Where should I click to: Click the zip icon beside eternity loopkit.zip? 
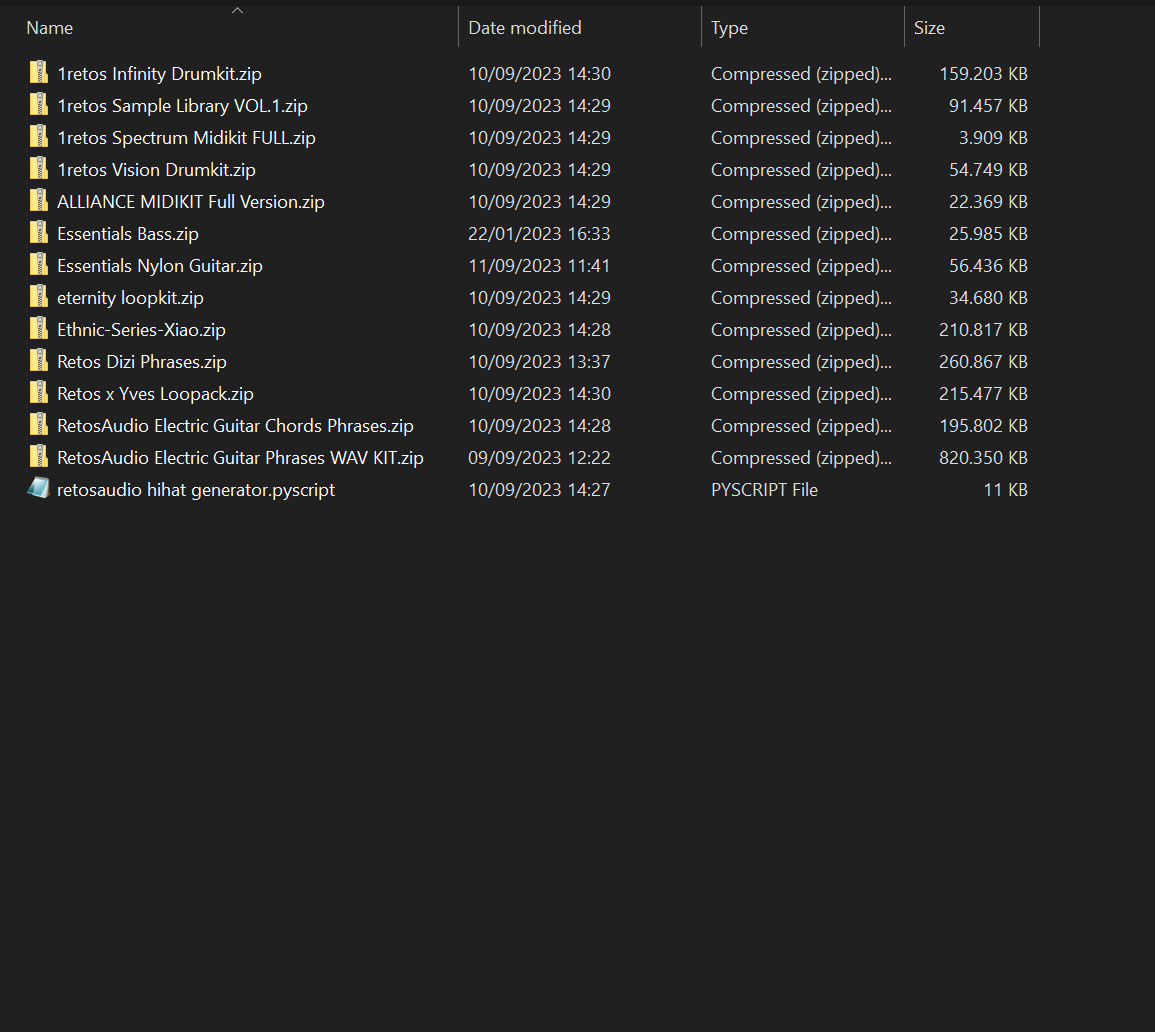coord(38,297)
